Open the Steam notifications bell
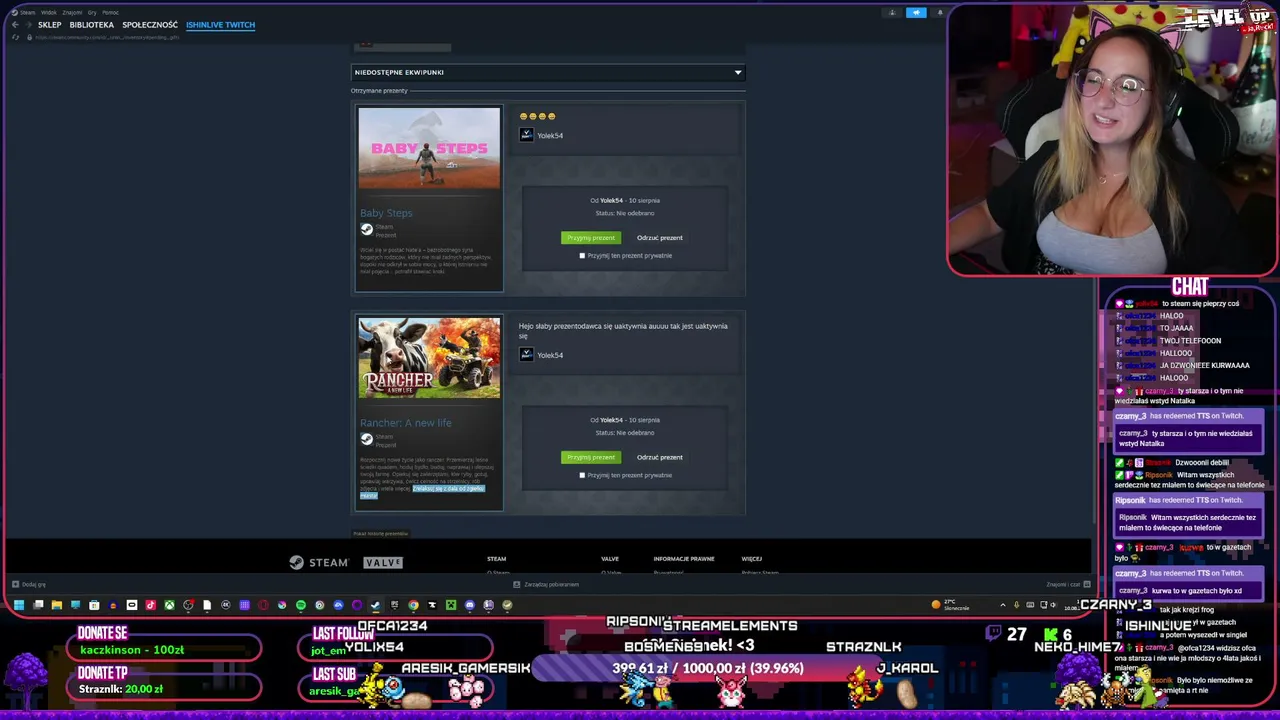1280x720 pixels. [939, 13]
